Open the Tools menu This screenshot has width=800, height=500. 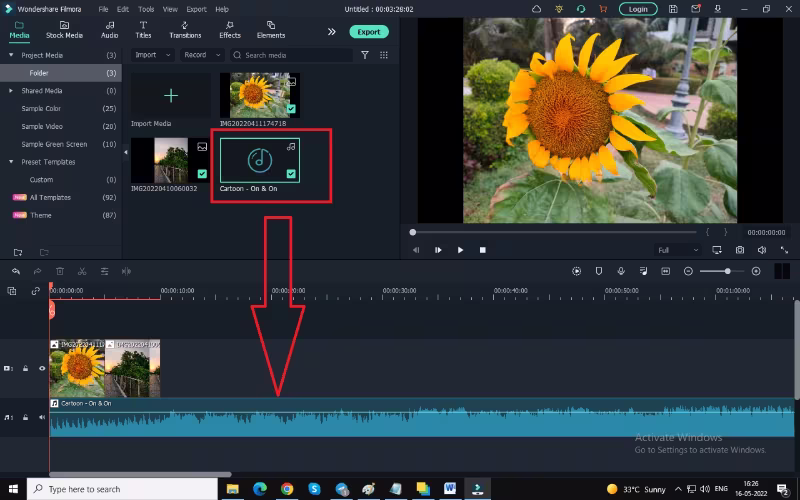[x=146, y=9]
